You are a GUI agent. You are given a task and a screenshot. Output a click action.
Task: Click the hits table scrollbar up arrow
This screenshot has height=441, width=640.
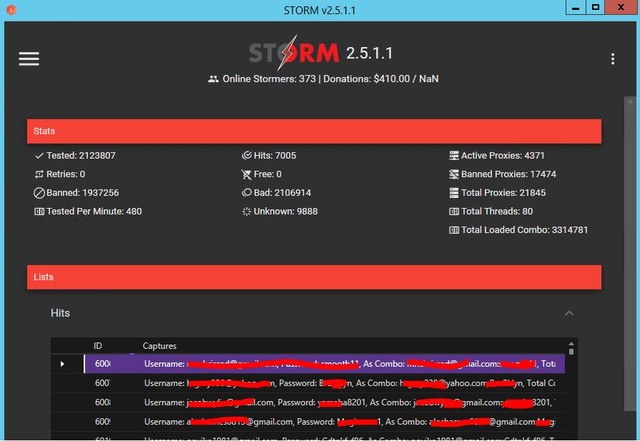[x=571, y=344]
